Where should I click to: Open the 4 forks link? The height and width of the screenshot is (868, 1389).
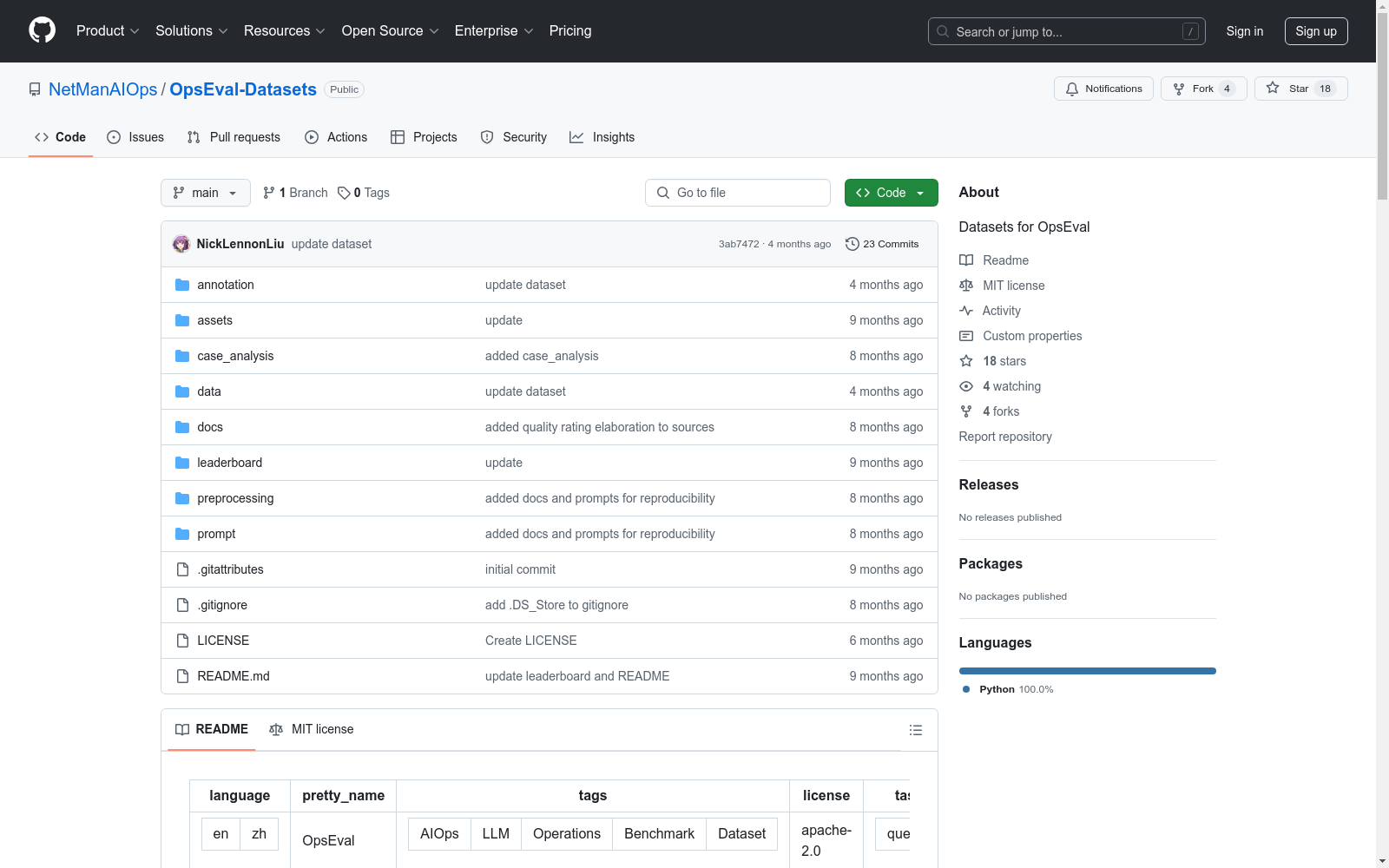click(x=1001, y=411)
